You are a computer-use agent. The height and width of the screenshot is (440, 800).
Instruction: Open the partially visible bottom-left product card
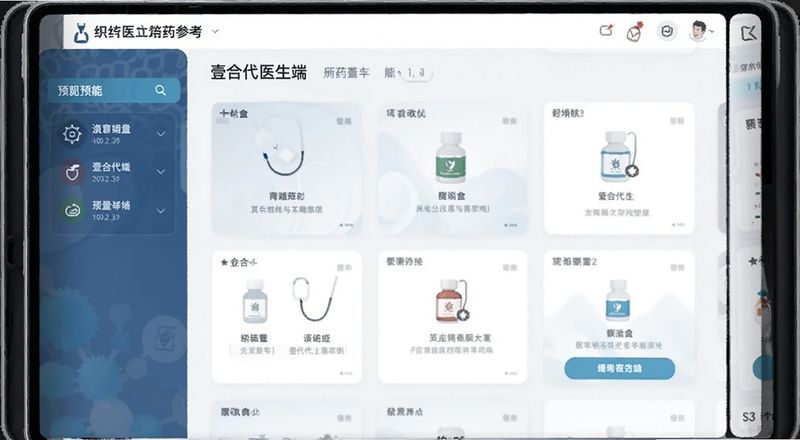287,419
